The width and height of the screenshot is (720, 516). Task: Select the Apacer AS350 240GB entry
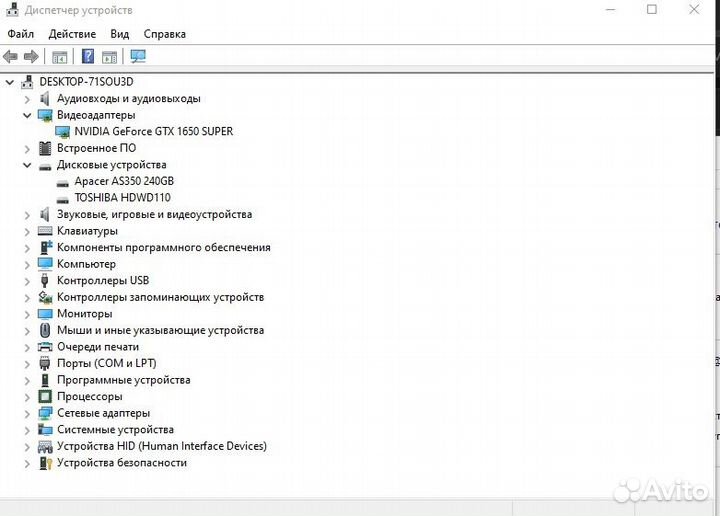124,181
